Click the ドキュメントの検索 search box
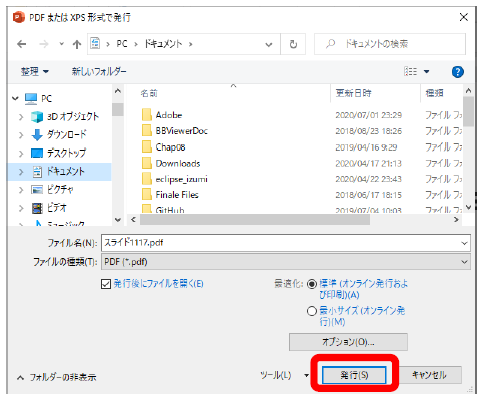Screen dimensions: 479x399 (x=390, y=44)
